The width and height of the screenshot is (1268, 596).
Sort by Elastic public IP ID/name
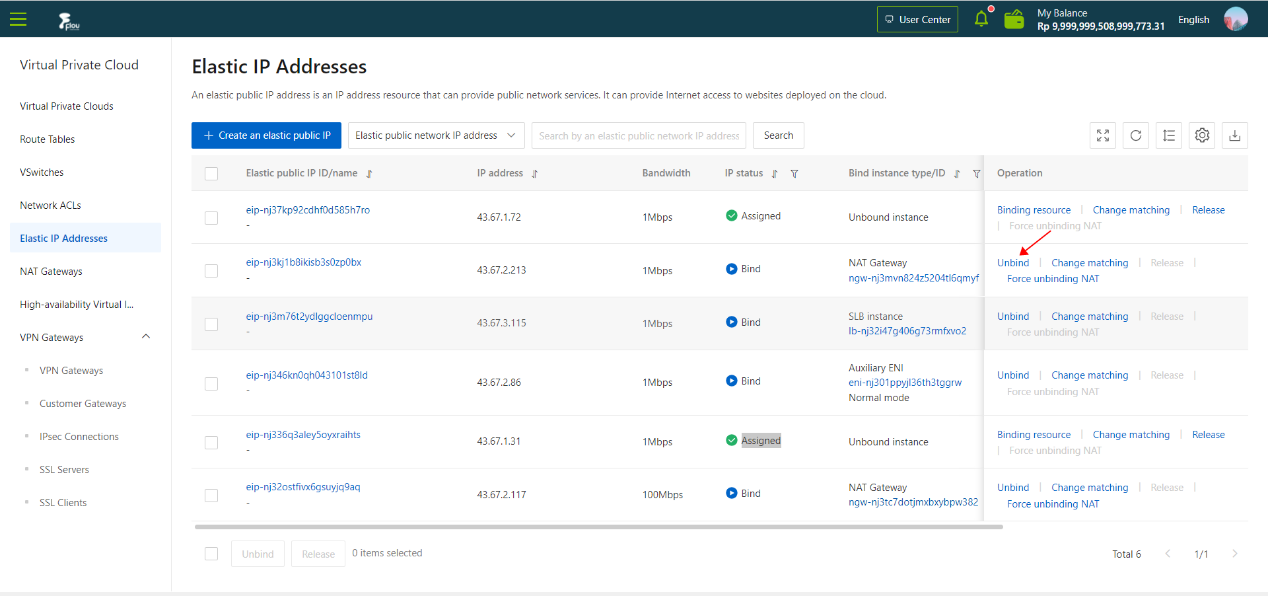pyautogui.click(x=369, y=174)
